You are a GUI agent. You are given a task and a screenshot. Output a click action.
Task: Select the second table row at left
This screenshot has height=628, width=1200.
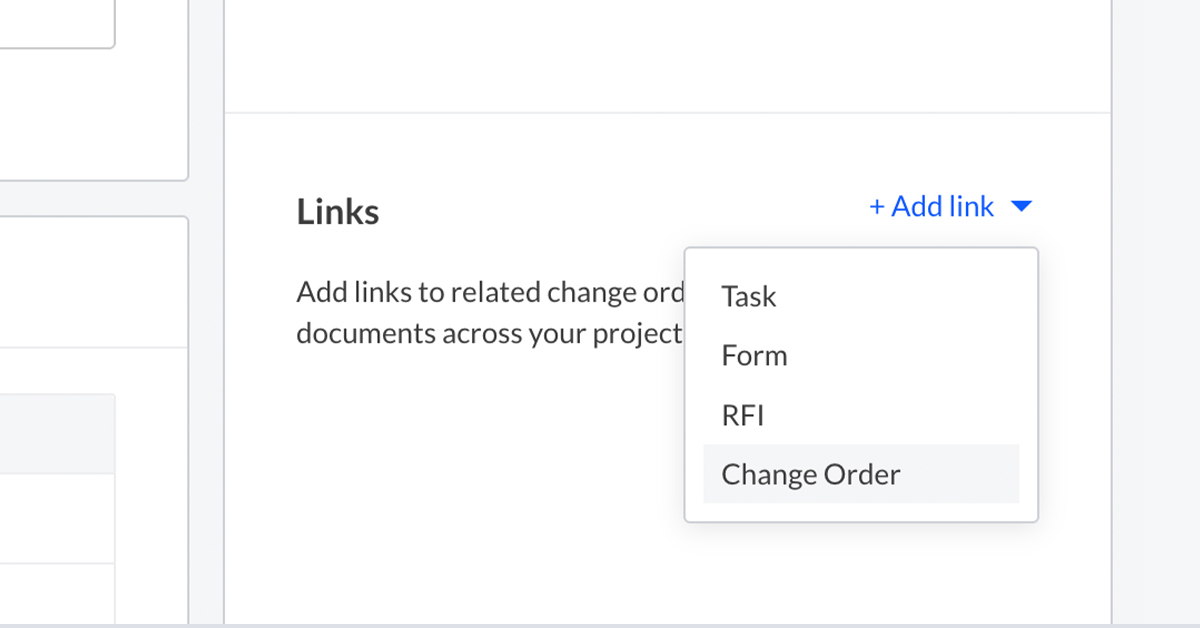57,590
